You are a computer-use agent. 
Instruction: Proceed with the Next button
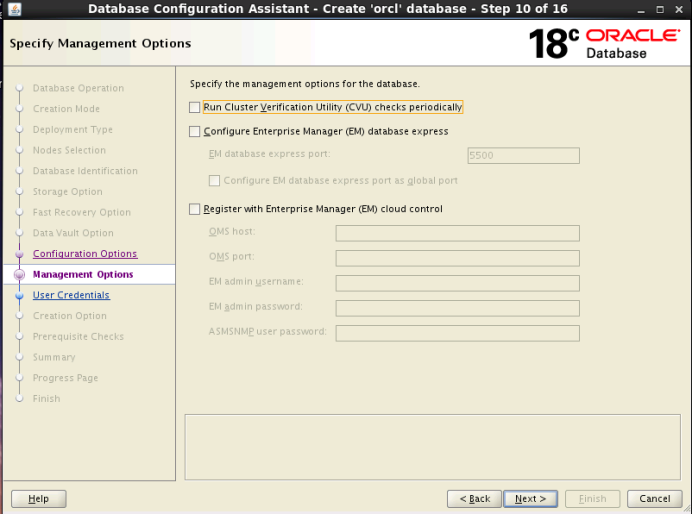(530, 499)
